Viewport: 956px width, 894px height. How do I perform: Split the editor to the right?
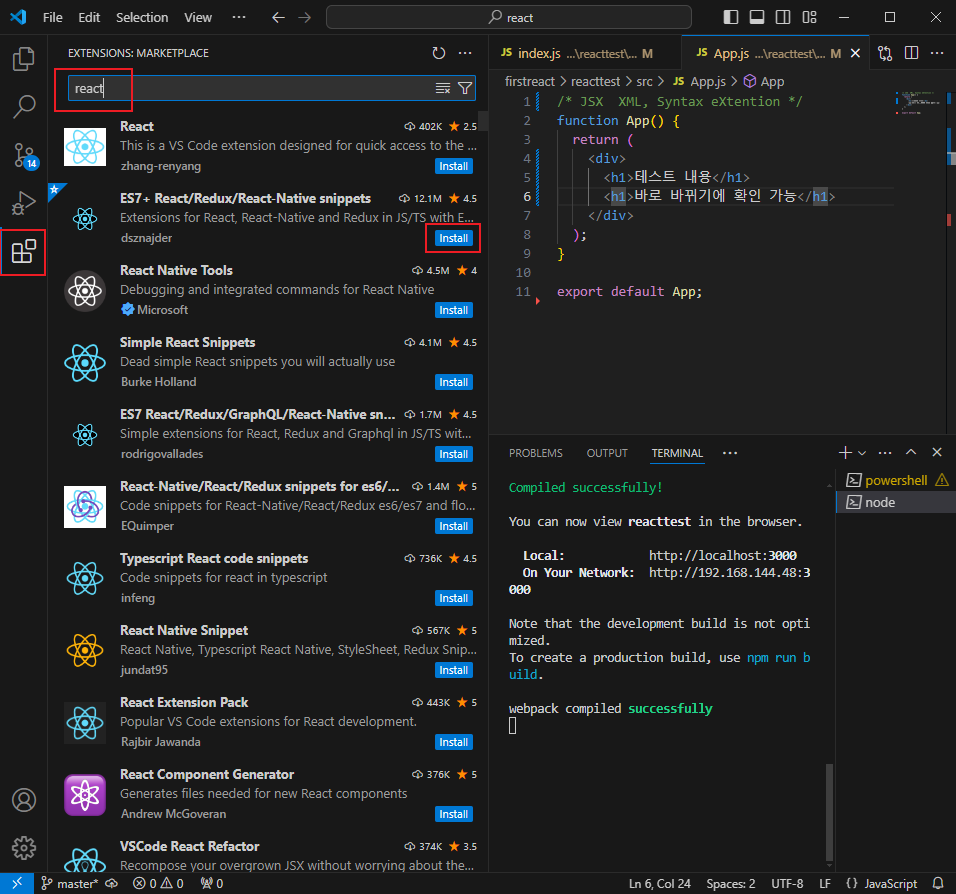click(x=911, y=53)
